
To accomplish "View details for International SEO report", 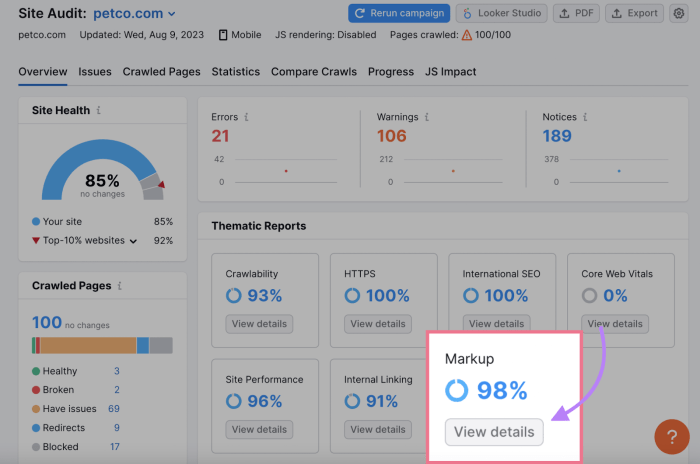I will click(496, 323).
